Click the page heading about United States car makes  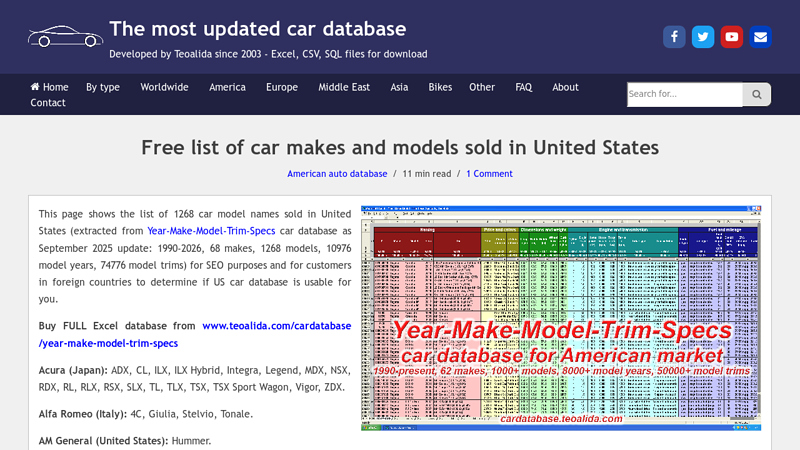point(400,147)
